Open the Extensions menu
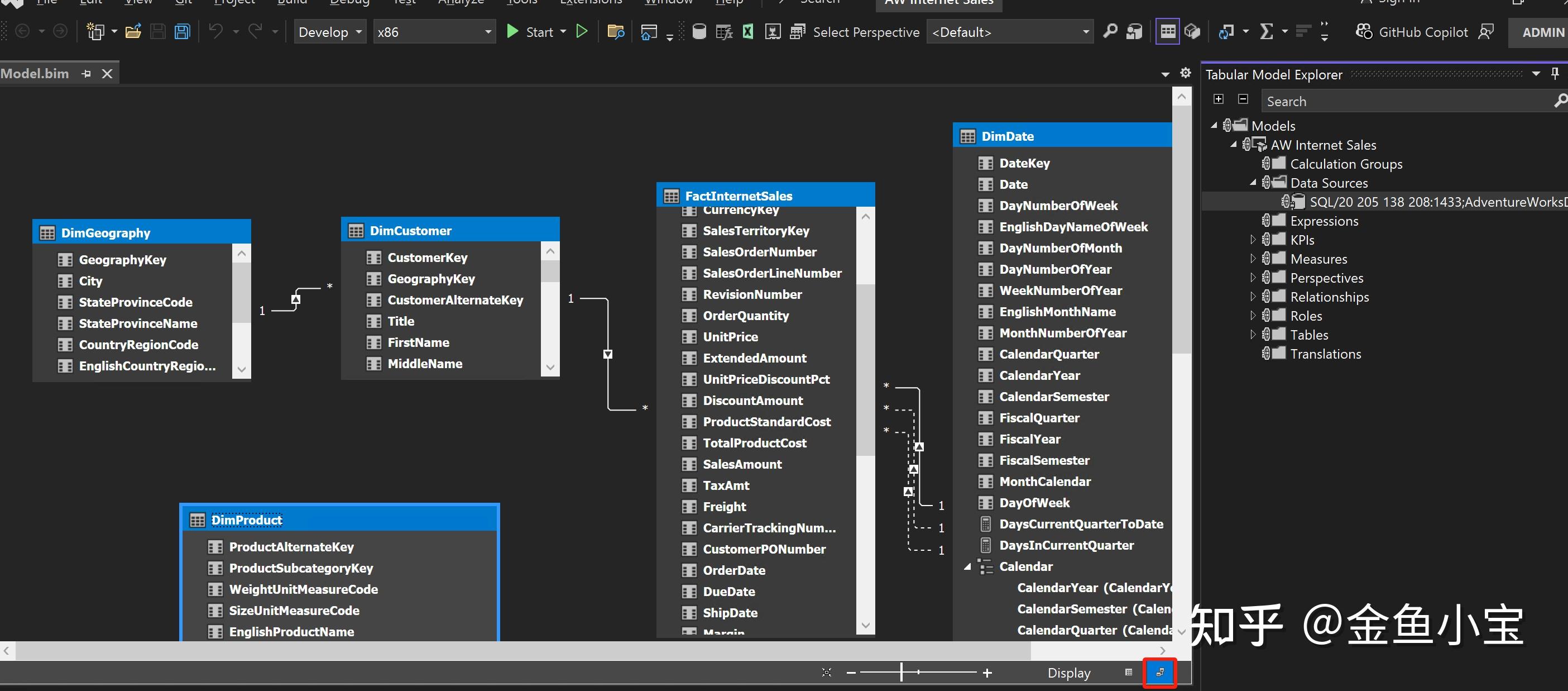 (x=589, y=3)
